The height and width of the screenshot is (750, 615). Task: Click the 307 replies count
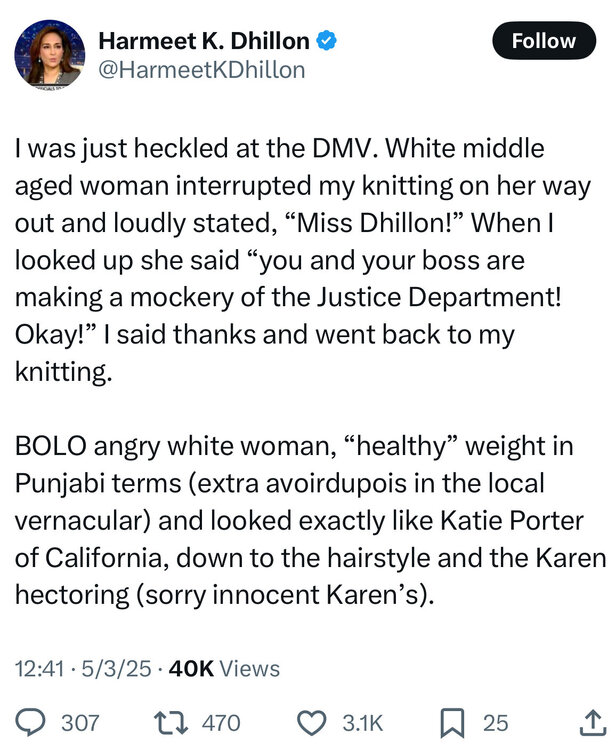click(x=80, y=722)
